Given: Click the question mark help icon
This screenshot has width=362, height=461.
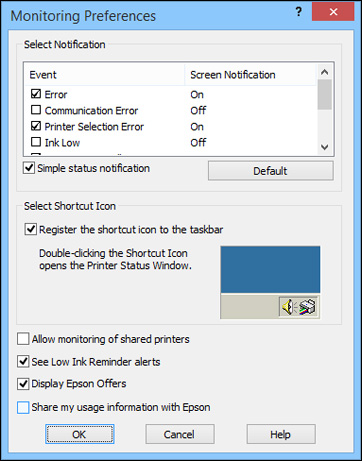Looking at the screenshot, I should 299,12.
